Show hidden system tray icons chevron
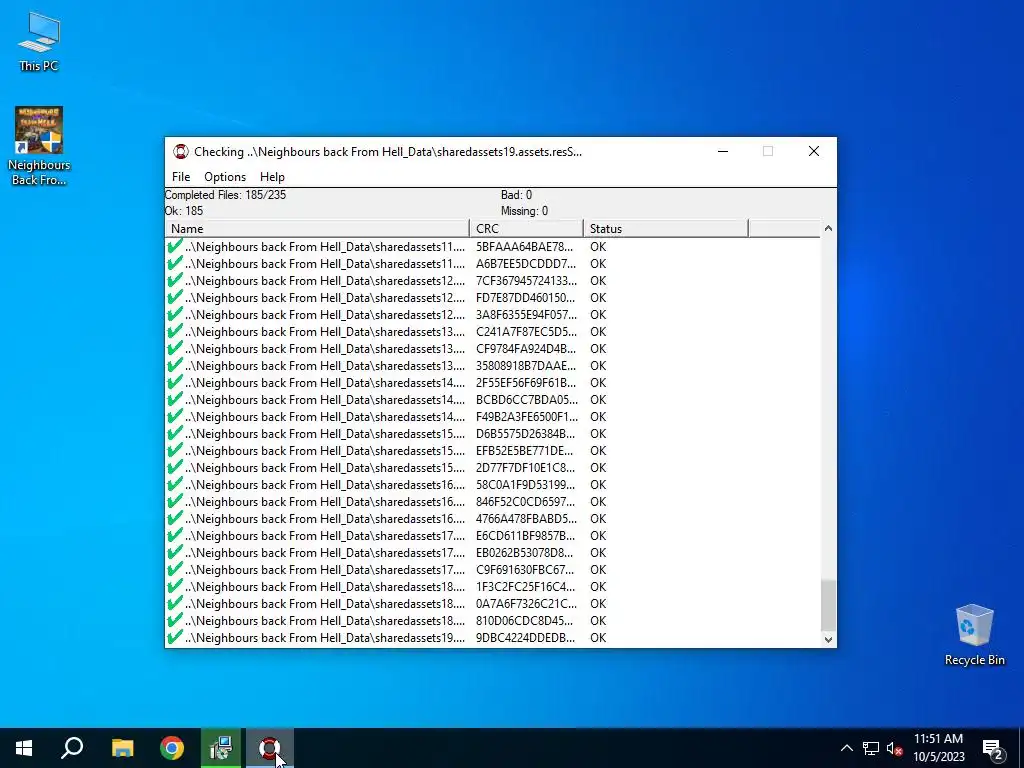Screen dimensions: 1024x768 tap(846, 748)
